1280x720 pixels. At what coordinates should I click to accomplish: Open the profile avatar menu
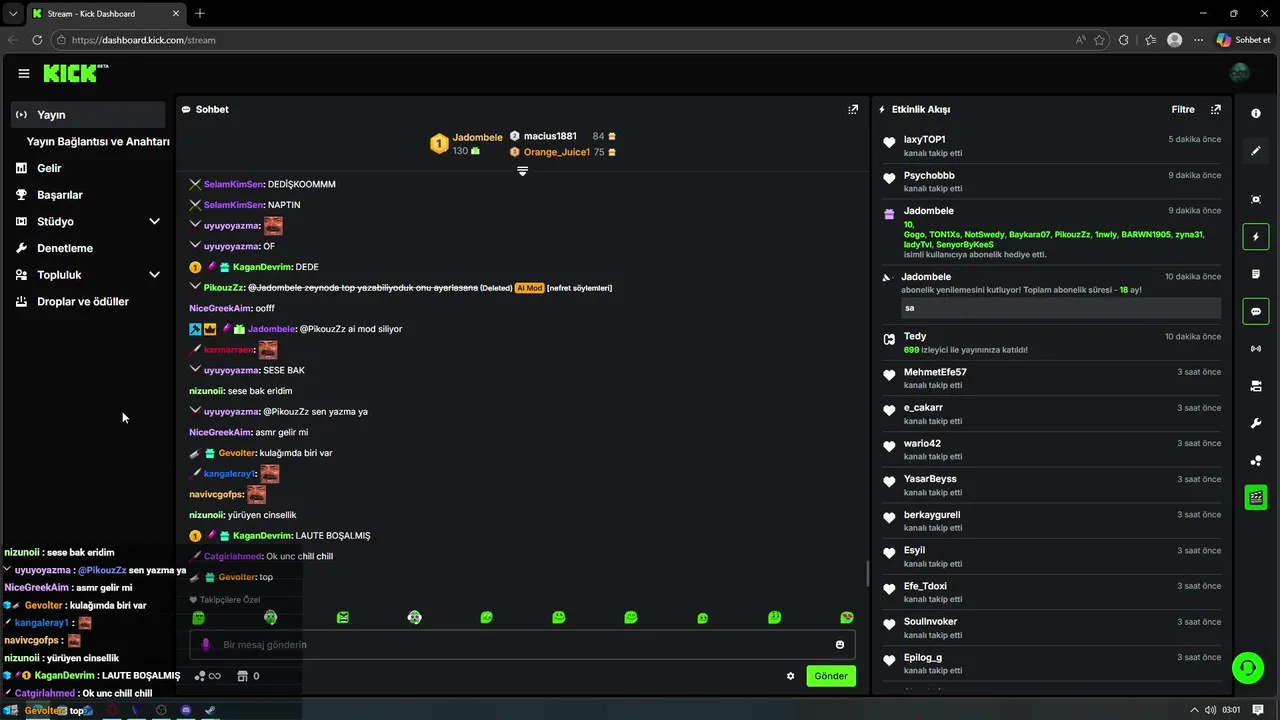click(1239, 73)
